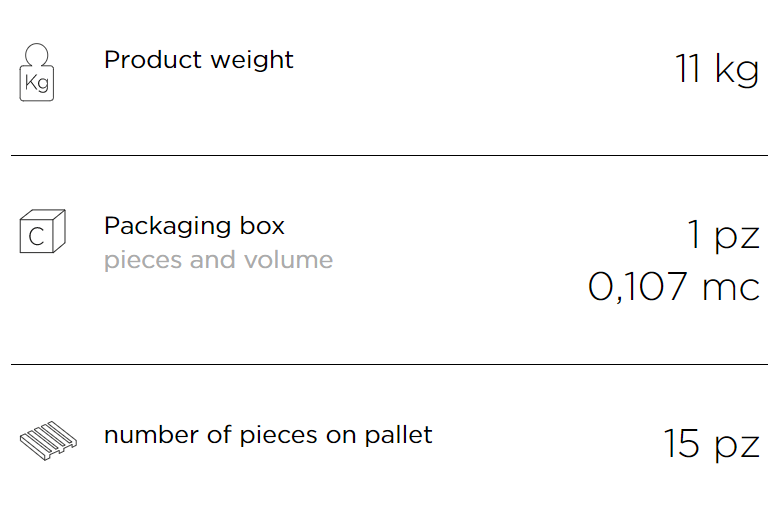Click the 15 pz pallet value
Viewport: 780px width, 519px height.
pos(712,444)
